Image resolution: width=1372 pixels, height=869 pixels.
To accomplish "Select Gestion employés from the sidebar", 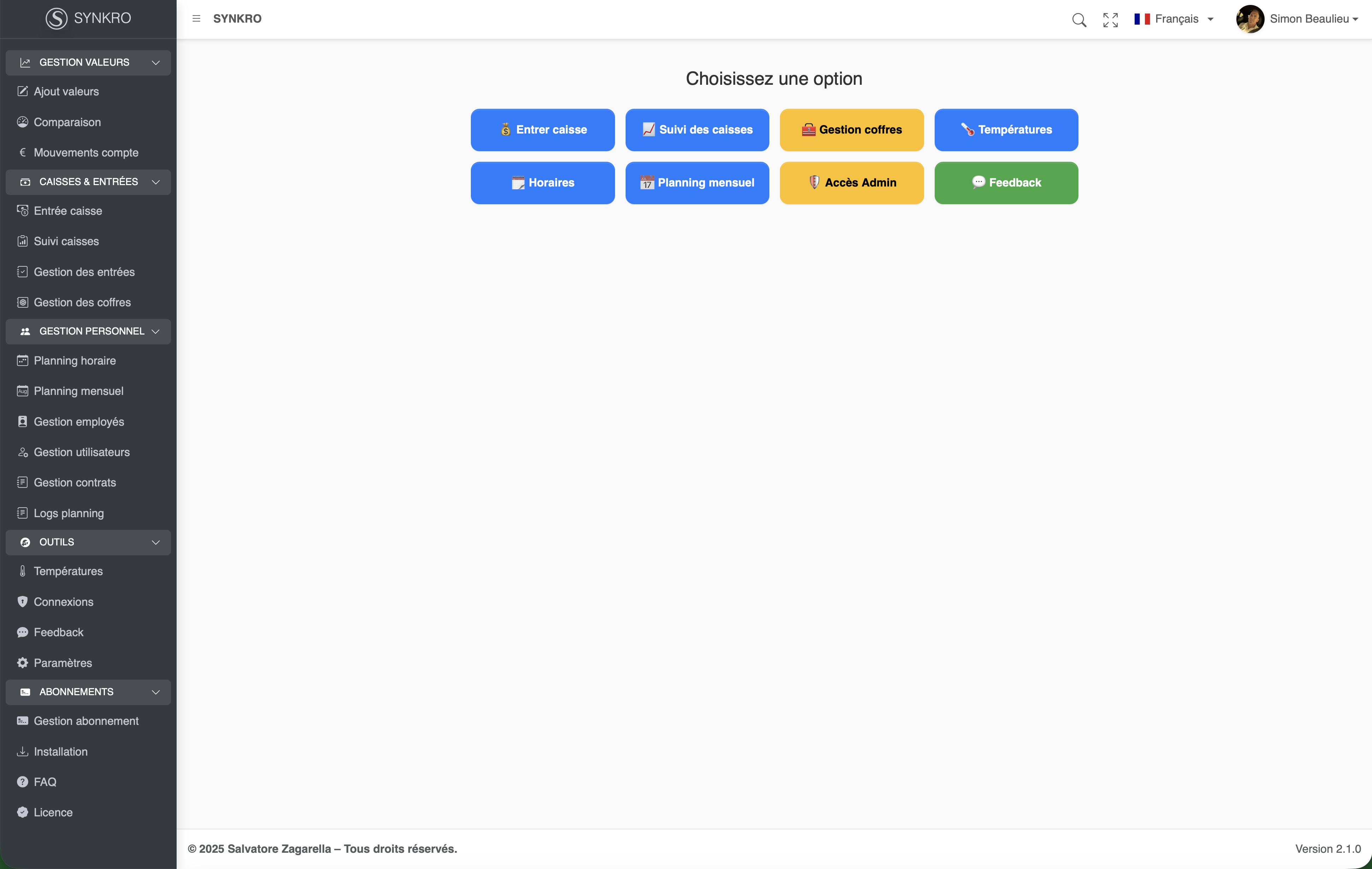I will [x=79, y=422].
